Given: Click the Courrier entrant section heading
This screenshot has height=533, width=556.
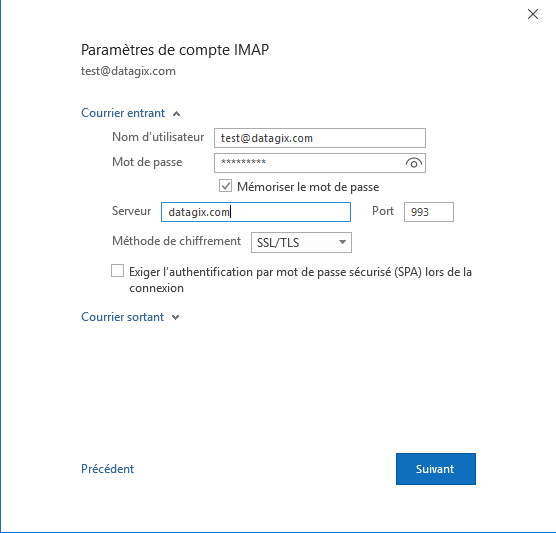Looking at the screenshot, I should [123, 113].
